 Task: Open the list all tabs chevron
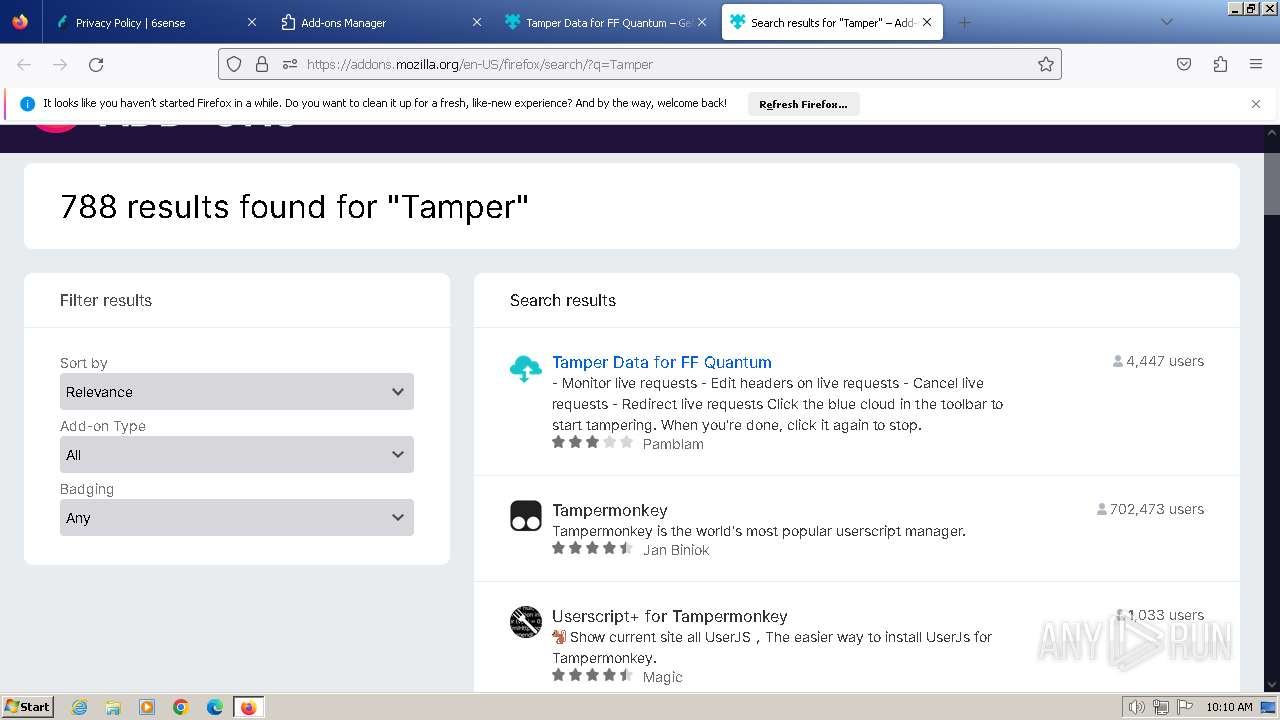[1166, 22]
